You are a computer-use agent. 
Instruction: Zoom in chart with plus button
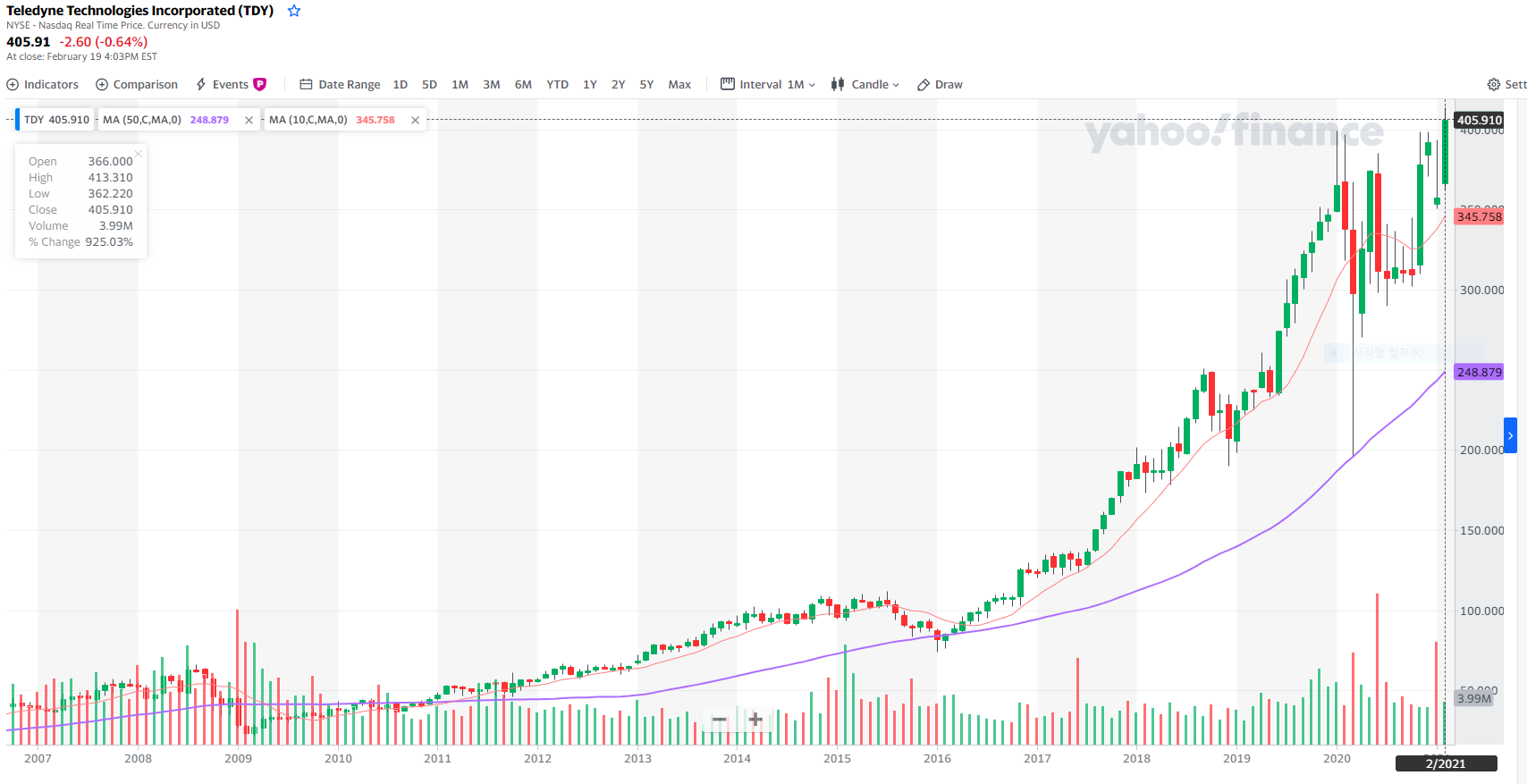click(x=755, y=720)
